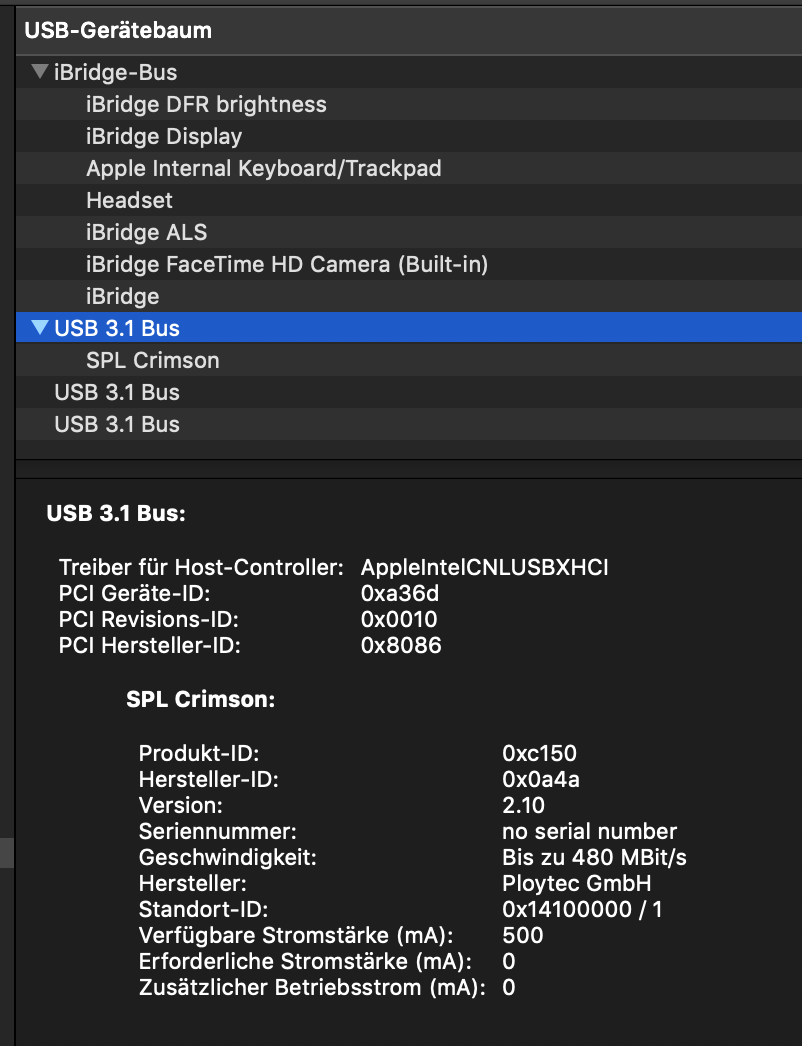Click the Produkt-ID value 0xc150
The height and width of the screenshot is (1046, 802).
click(539, 754)
